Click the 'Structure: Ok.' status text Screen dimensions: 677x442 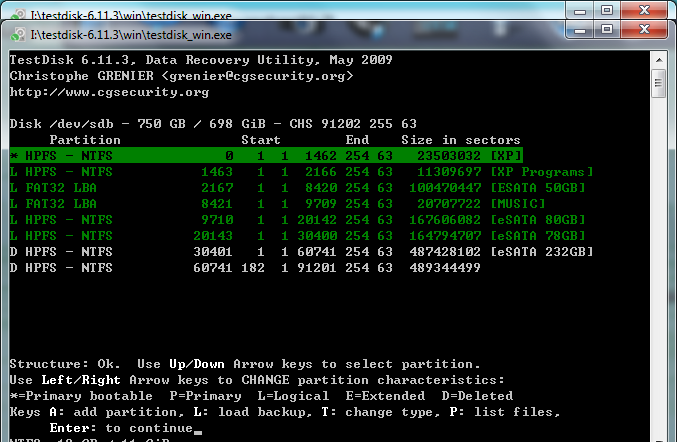click(65, 364)
